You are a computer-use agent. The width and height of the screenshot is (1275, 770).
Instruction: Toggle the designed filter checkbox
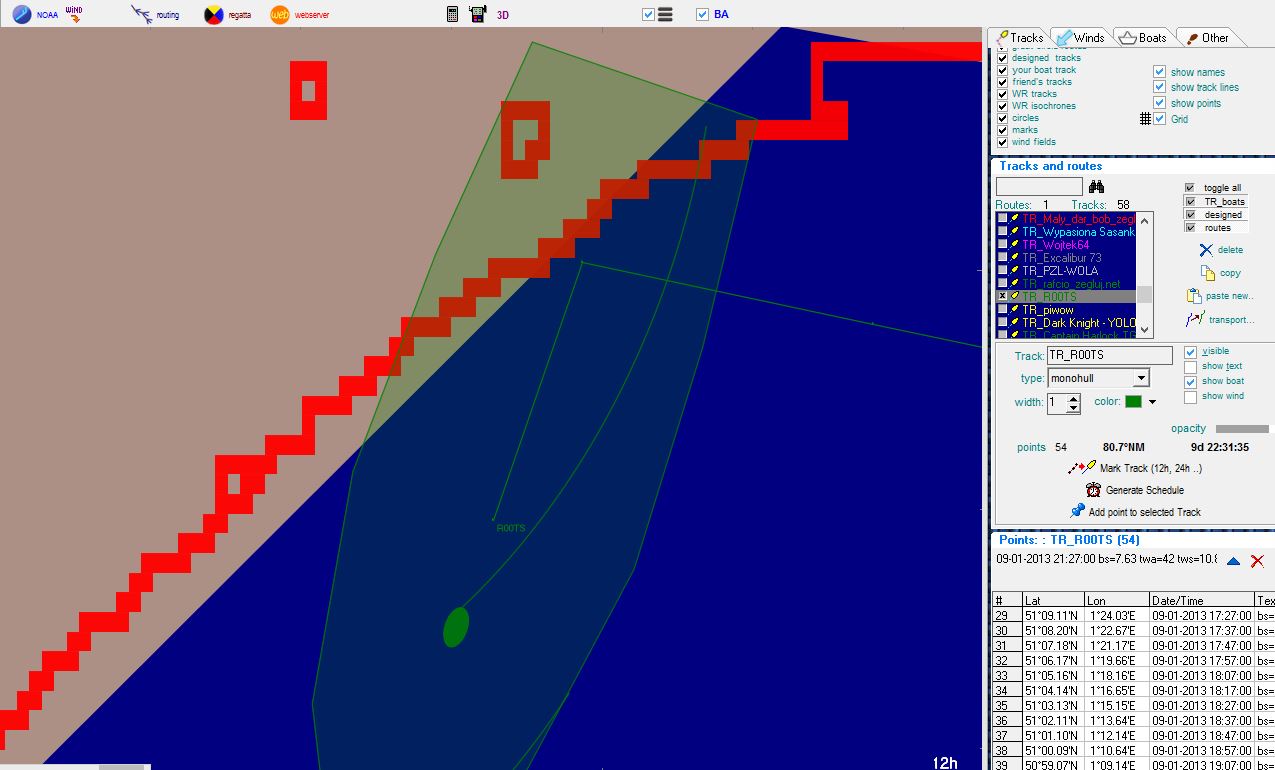(x=1189, y=214)
